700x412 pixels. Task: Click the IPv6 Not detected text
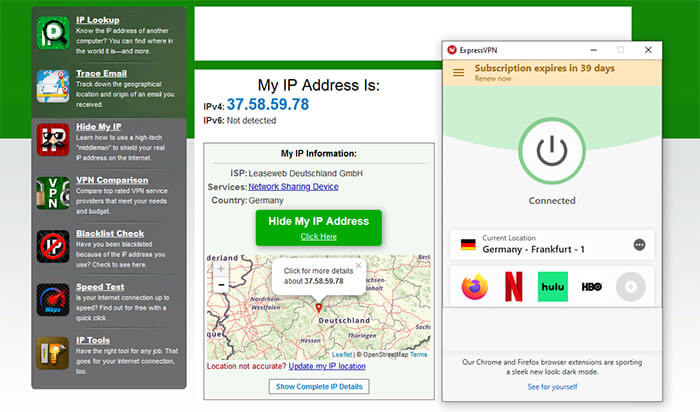240,121
